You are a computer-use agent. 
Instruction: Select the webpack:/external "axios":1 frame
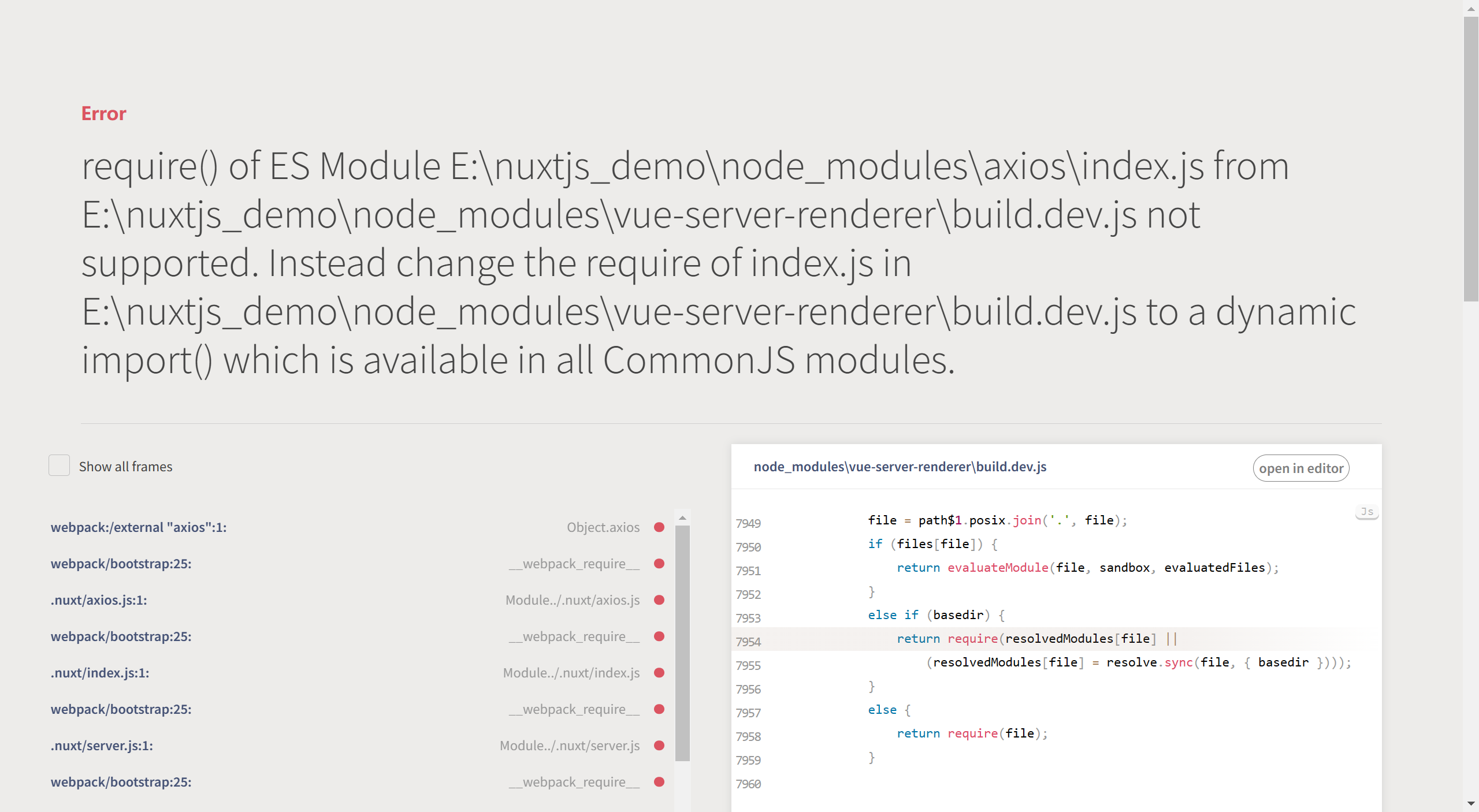[x=139, y=527]
